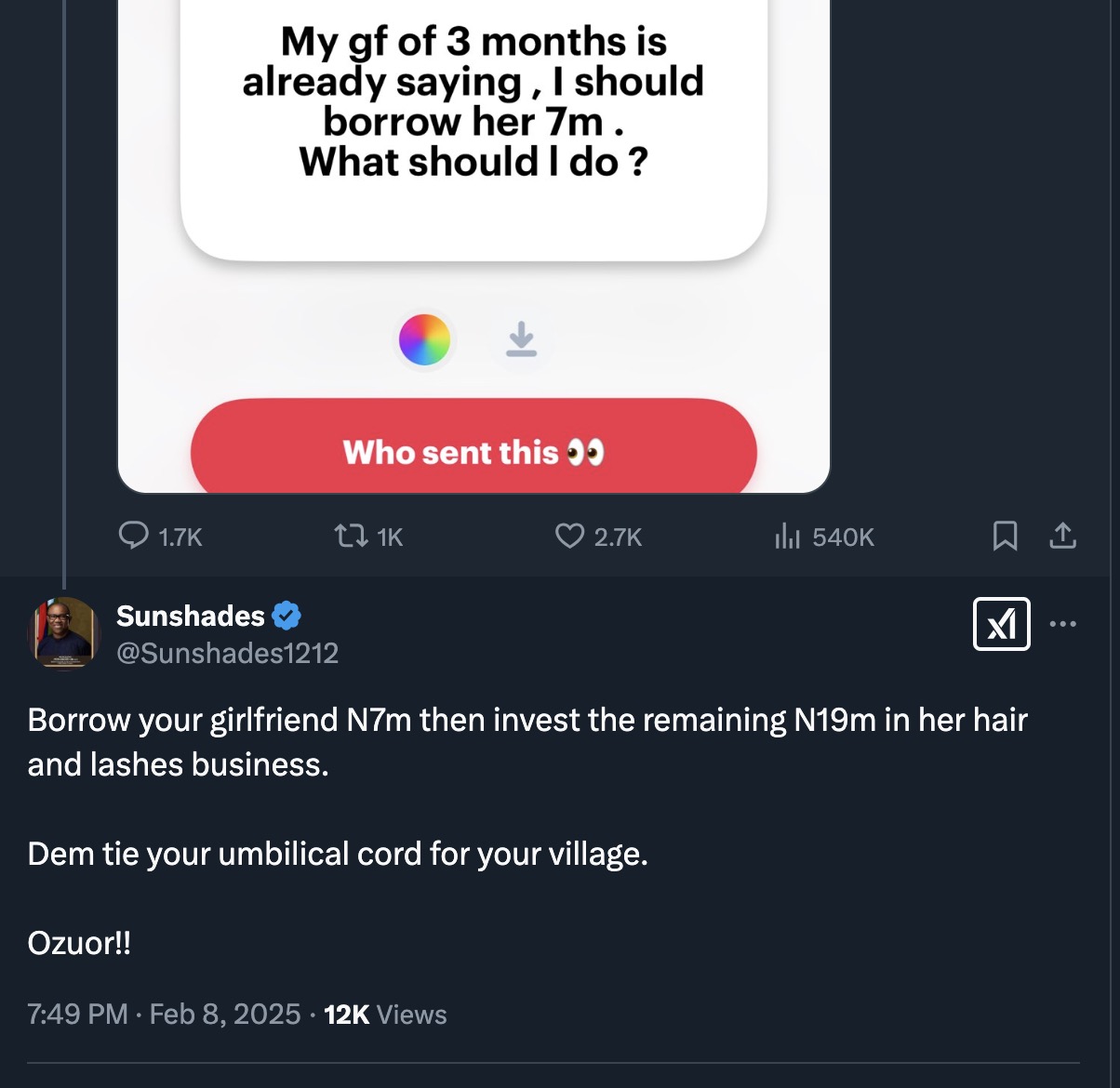The width and height of the screenshot is (1120, 1088).
Task: Open Grok xAI icon on reply
Action: tap(1001, 624)
